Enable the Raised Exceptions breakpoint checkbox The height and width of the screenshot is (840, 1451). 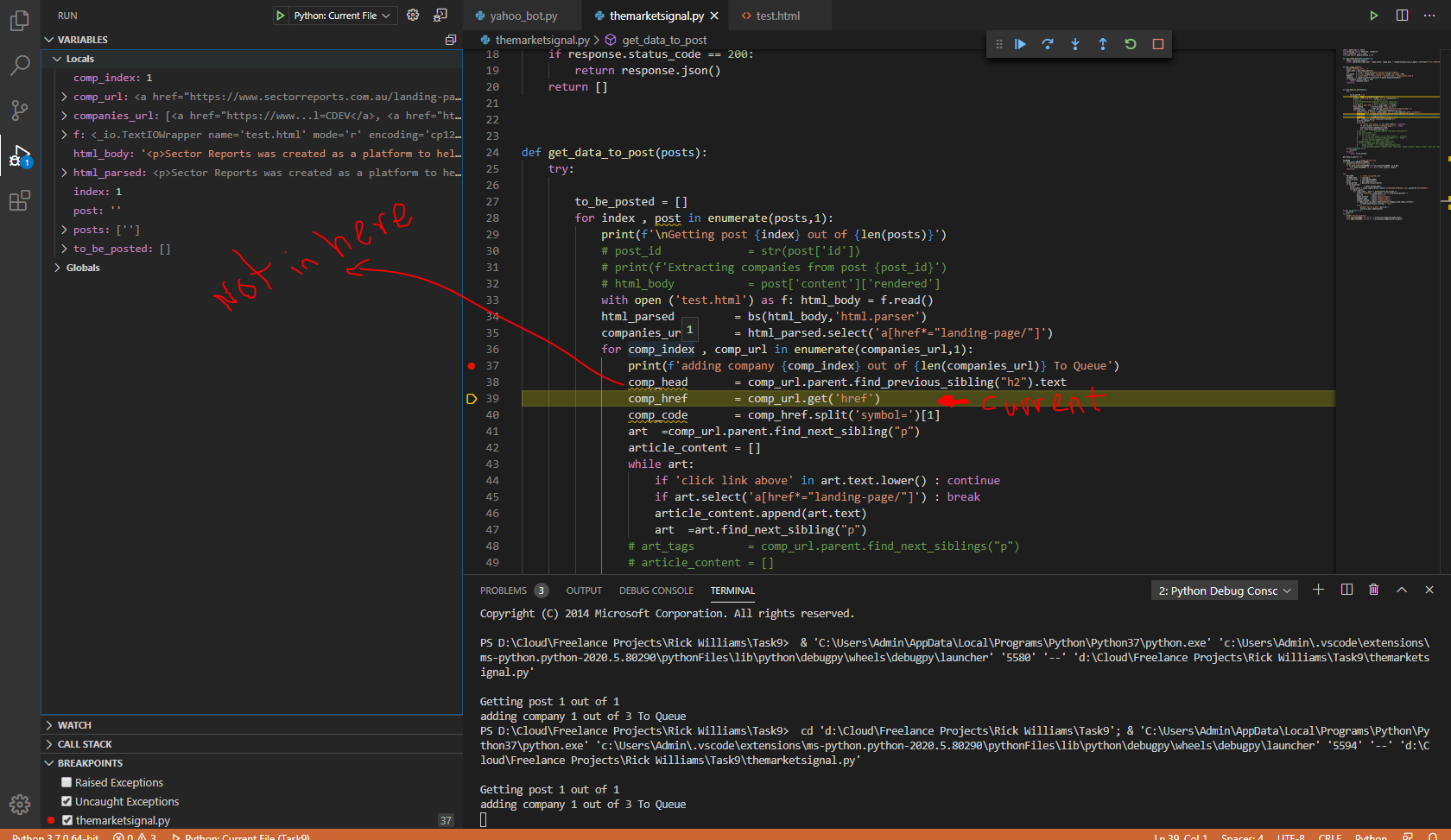pyautogui.click(x=67, y=782)
